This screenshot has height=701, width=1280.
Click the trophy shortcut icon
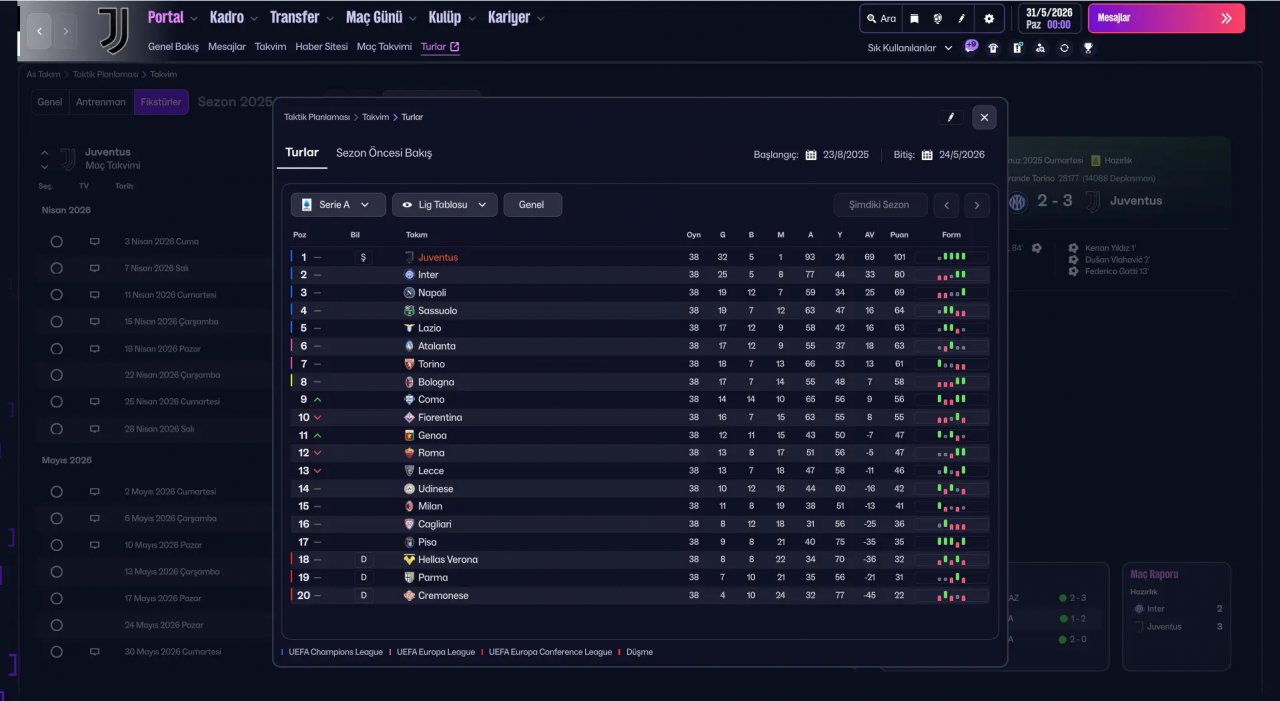1088,47
